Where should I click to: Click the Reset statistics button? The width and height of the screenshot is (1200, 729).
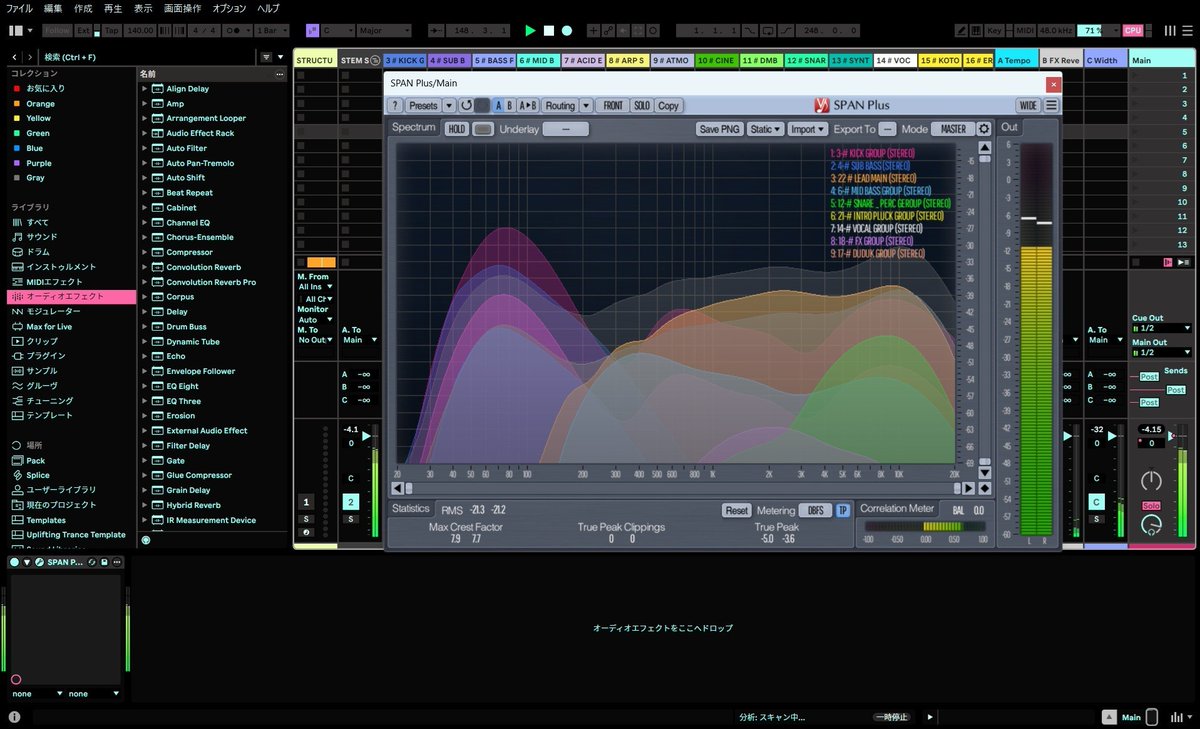(737, 510)
